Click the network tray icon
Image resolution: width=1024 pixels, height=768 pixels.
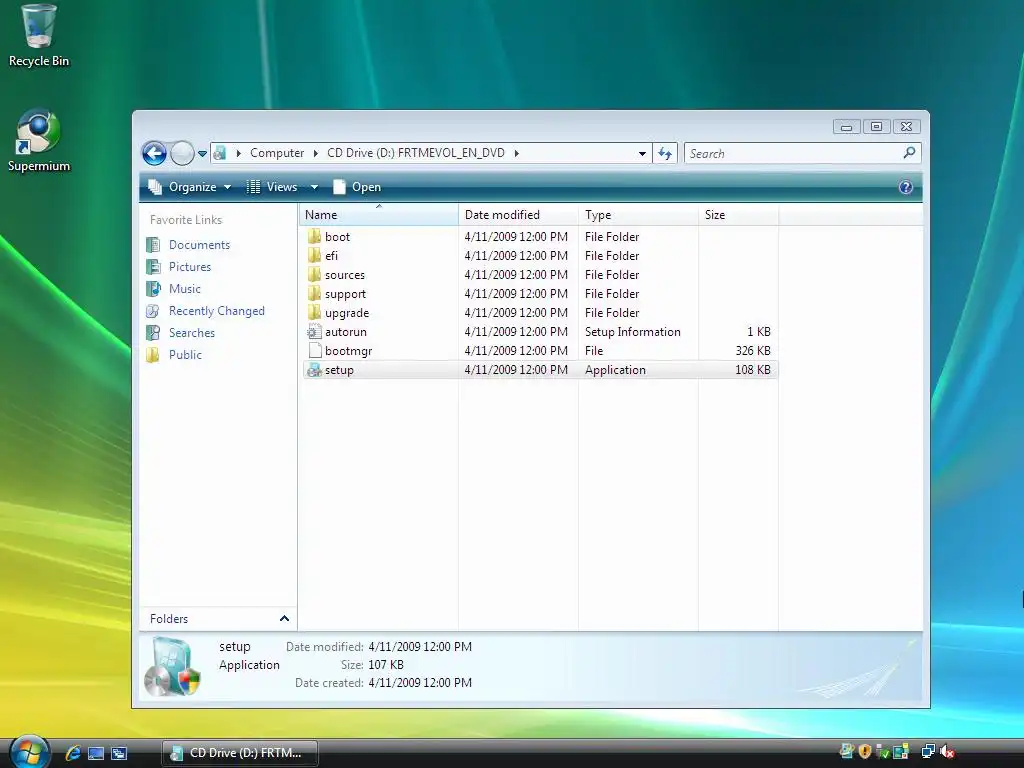(927, 752)
